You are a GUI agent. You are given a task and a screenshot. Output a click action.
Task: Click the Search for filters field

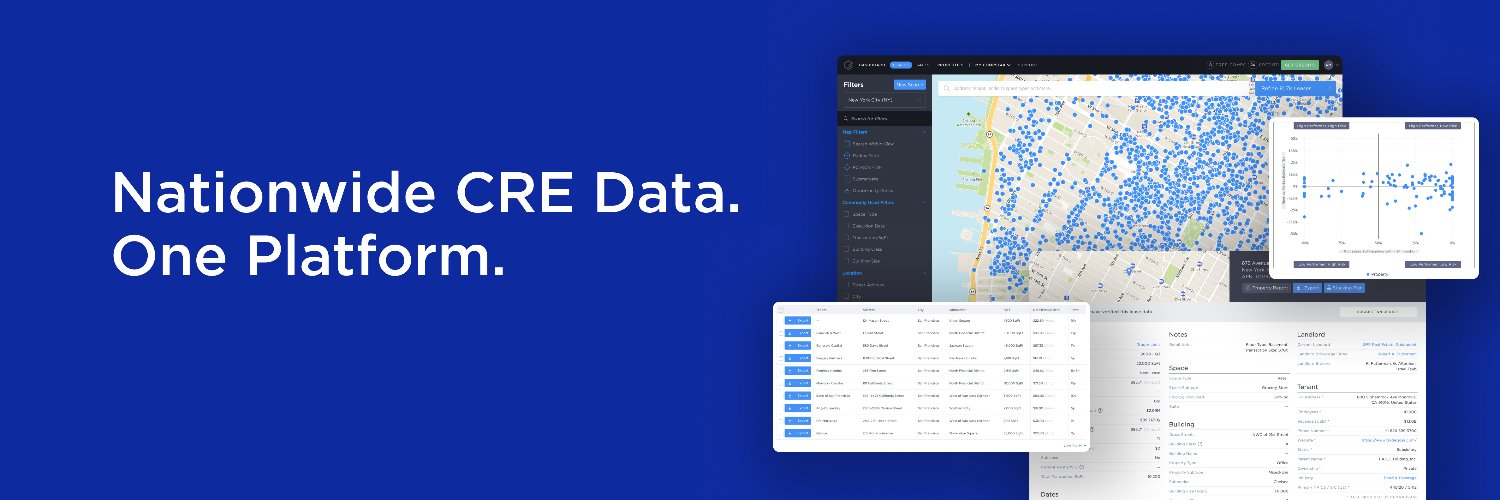point(884,118)
